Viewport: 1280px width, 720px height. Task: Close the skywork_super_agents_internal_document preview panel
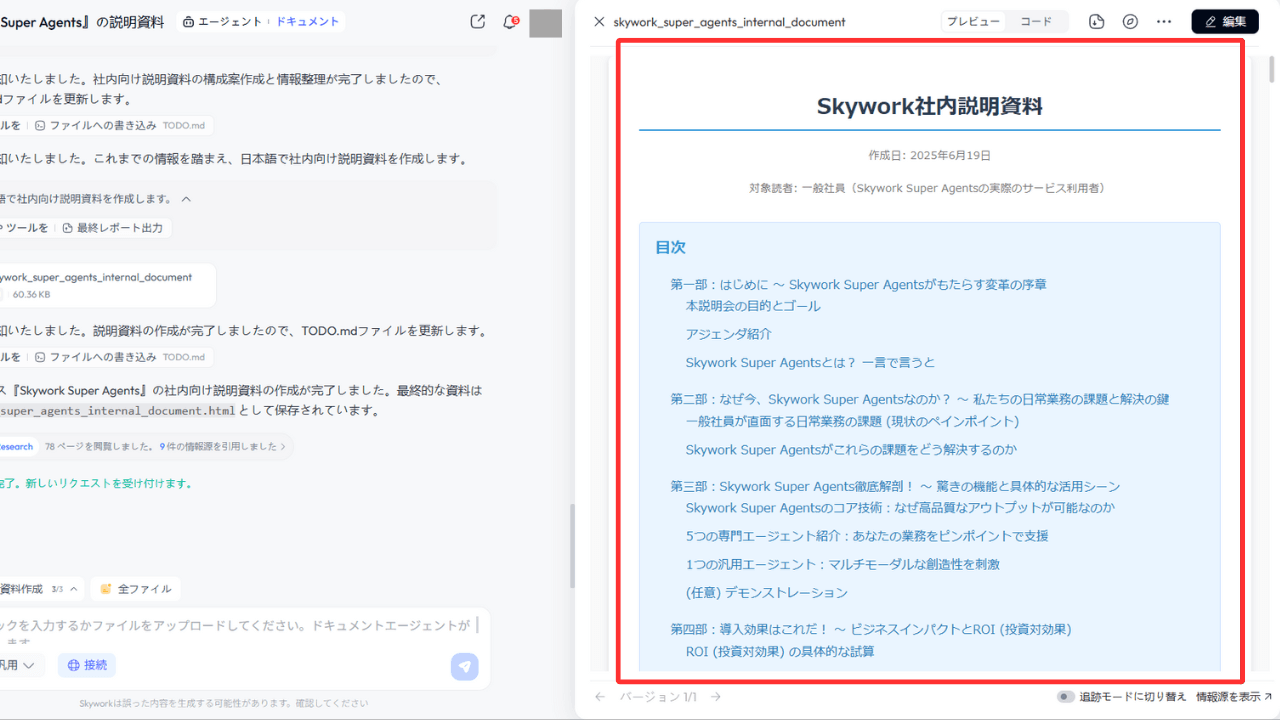tap(599, 21)
